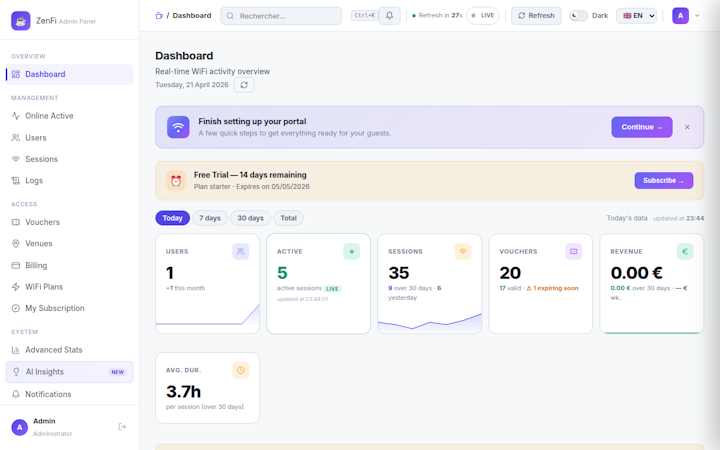Click the 'Tuesday, 21 April 2026' date

tap(191, 85)
